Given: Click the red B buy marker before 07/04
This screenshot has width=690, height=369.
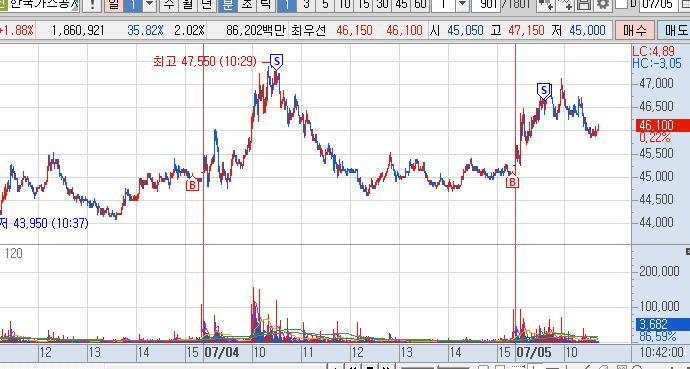Looking at the screenshot, I should 192,185.
